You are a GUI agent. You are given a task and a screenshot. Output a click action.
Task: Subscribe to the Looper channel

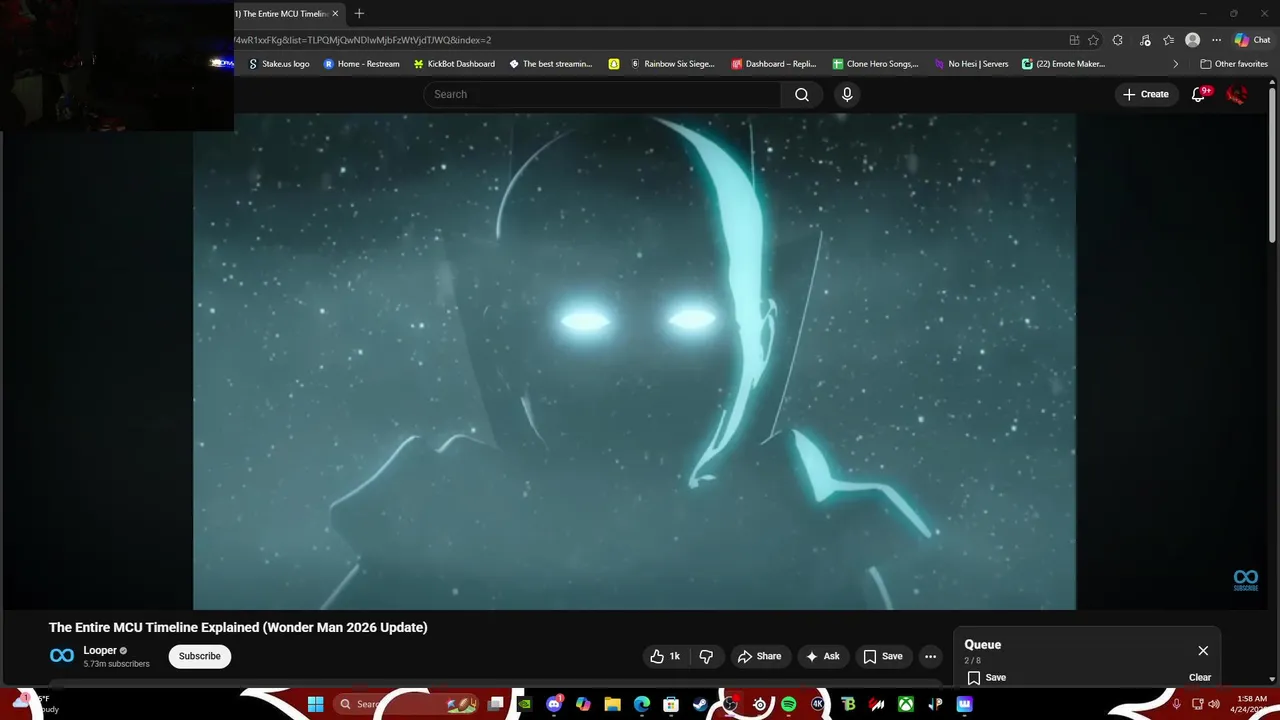click(x=199, y=656)
